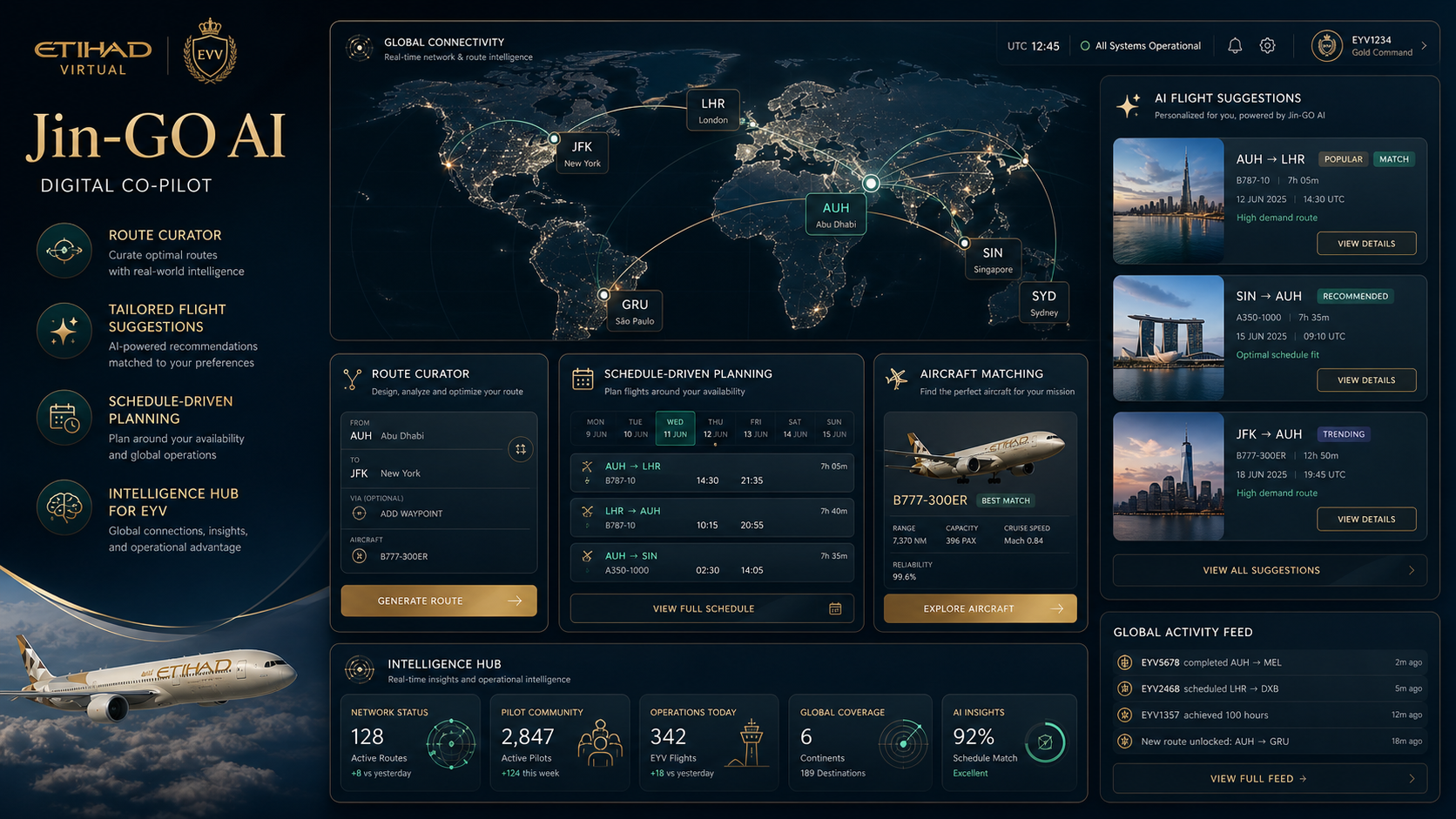Click the EYV1357 activity feed icon

tap(1124, 715)
